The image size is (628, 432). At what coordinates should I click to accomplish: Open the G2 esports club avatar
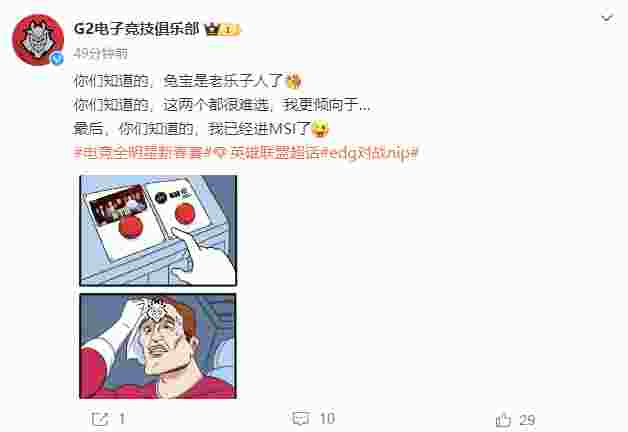tap(38, 40)
